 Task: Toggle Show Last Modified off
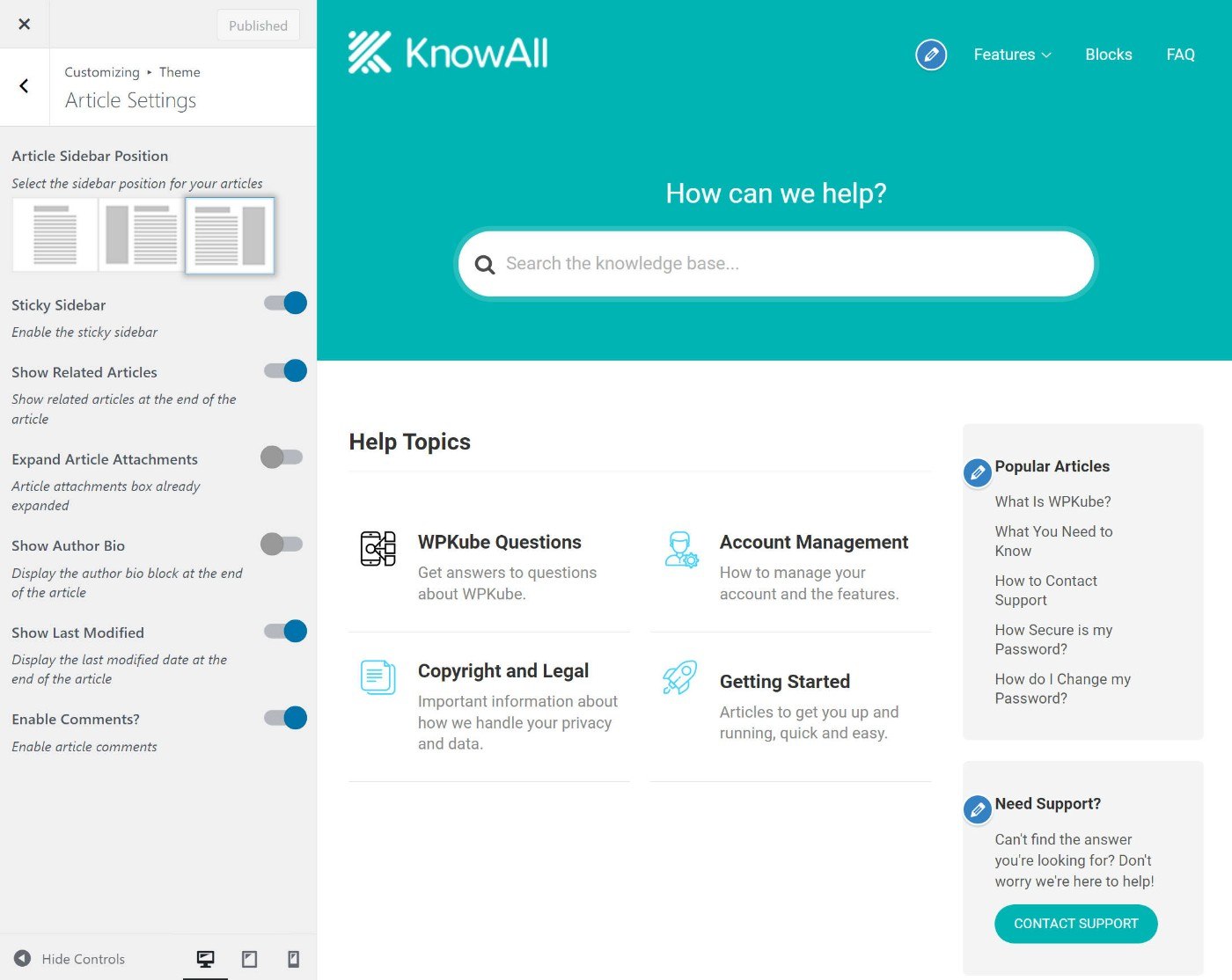285,631
